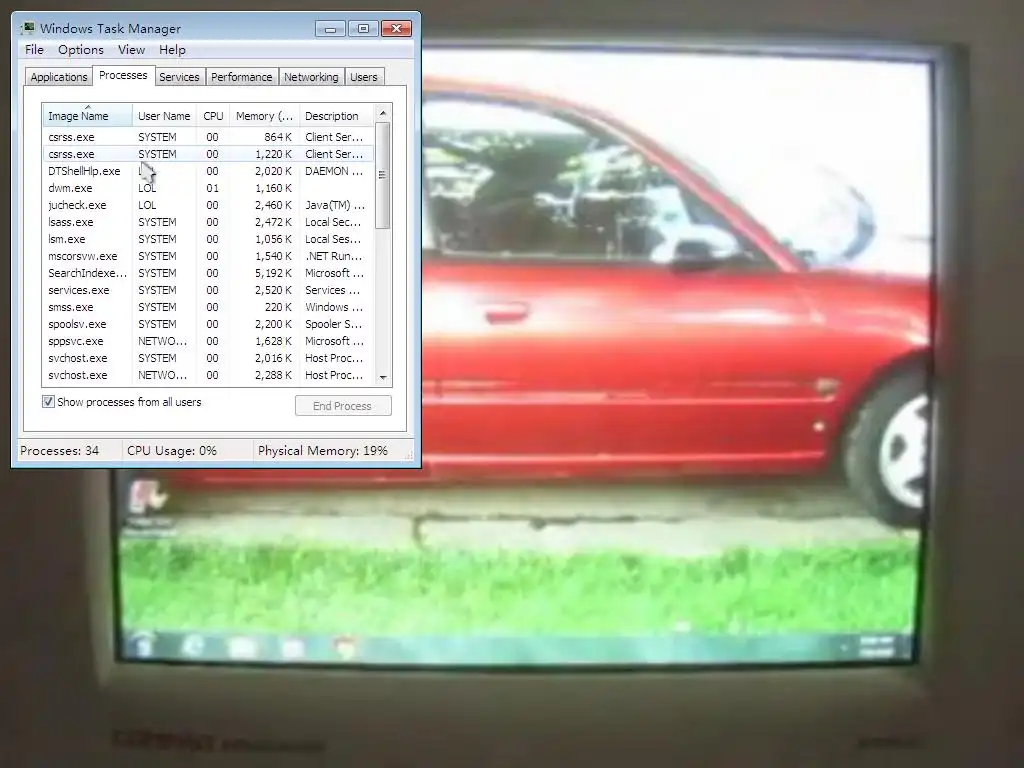Maximize the Task Manager window
The width and height of the screenshot is (1024, 768).
pyautogui.click(x=363, y=29)
